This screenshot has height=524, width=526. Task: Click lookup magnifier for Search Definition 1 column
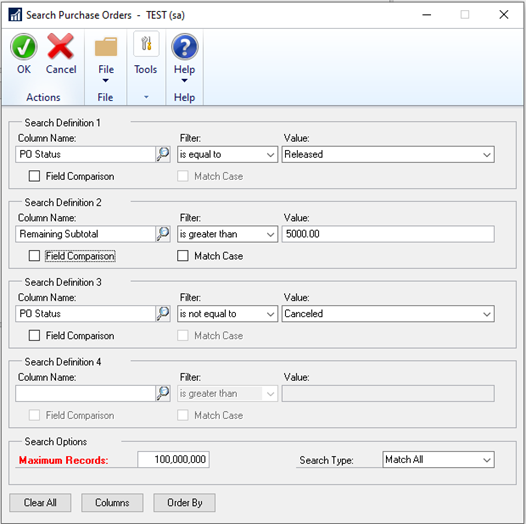point(163,154)
